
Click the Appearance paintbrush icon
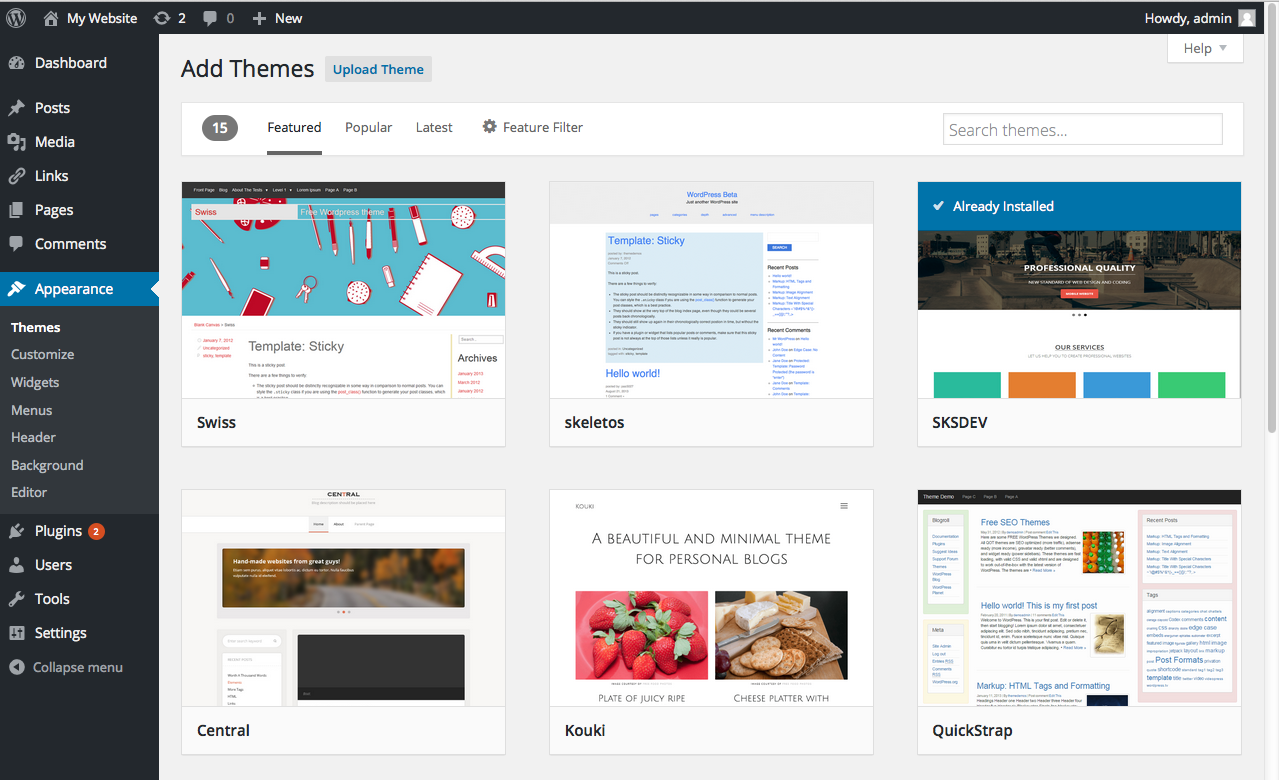[x=17, y=289]
